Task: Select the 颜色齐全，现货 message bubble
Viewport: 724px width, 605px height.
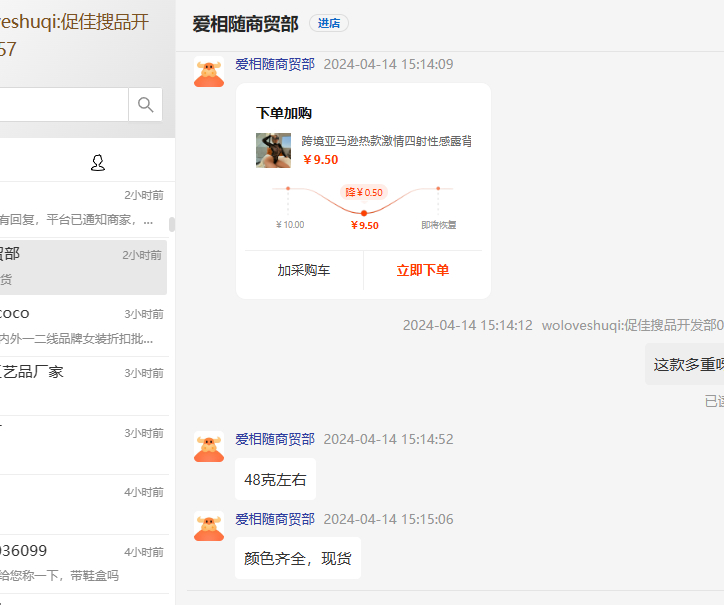Action: (297, 558)
